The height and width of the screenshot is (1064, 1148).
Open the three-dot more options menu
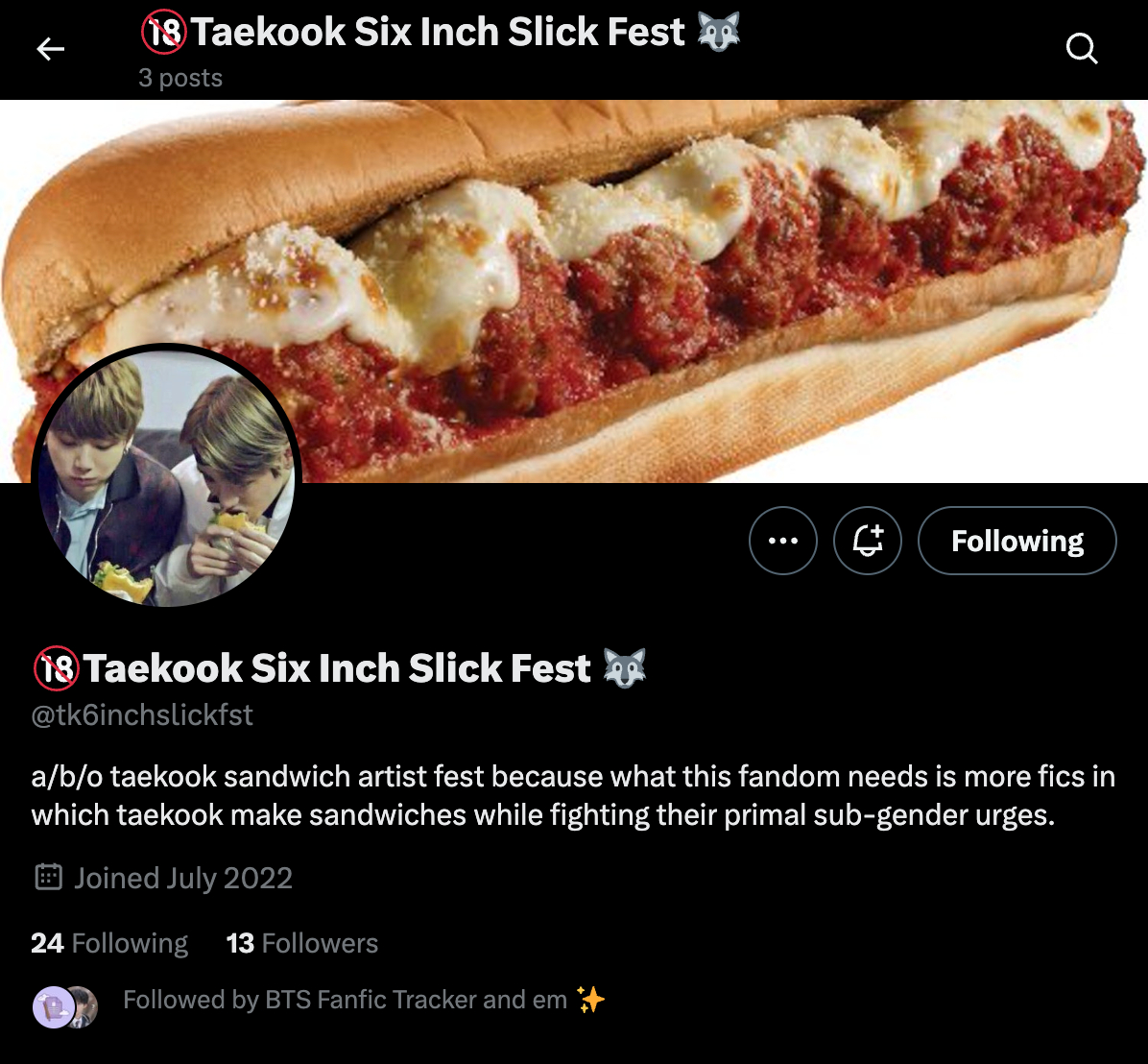click(x=783, y=541)
